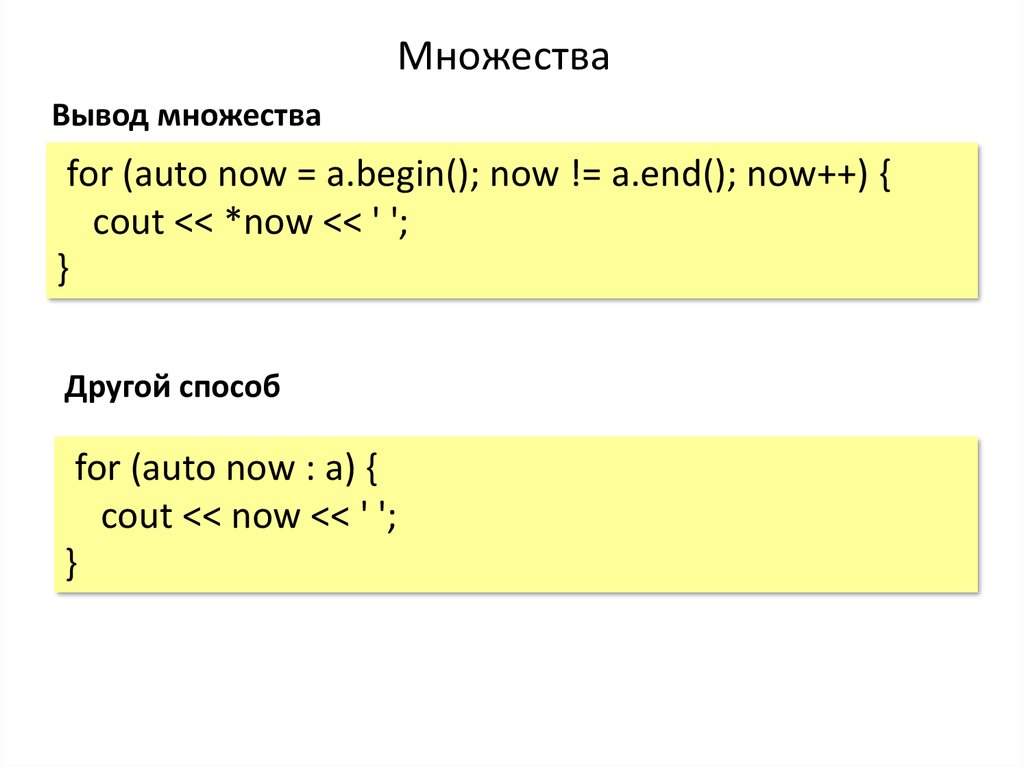Select the "Вывод множества" heading
This screenshot has width=1024, height=767.
(187, 117)
